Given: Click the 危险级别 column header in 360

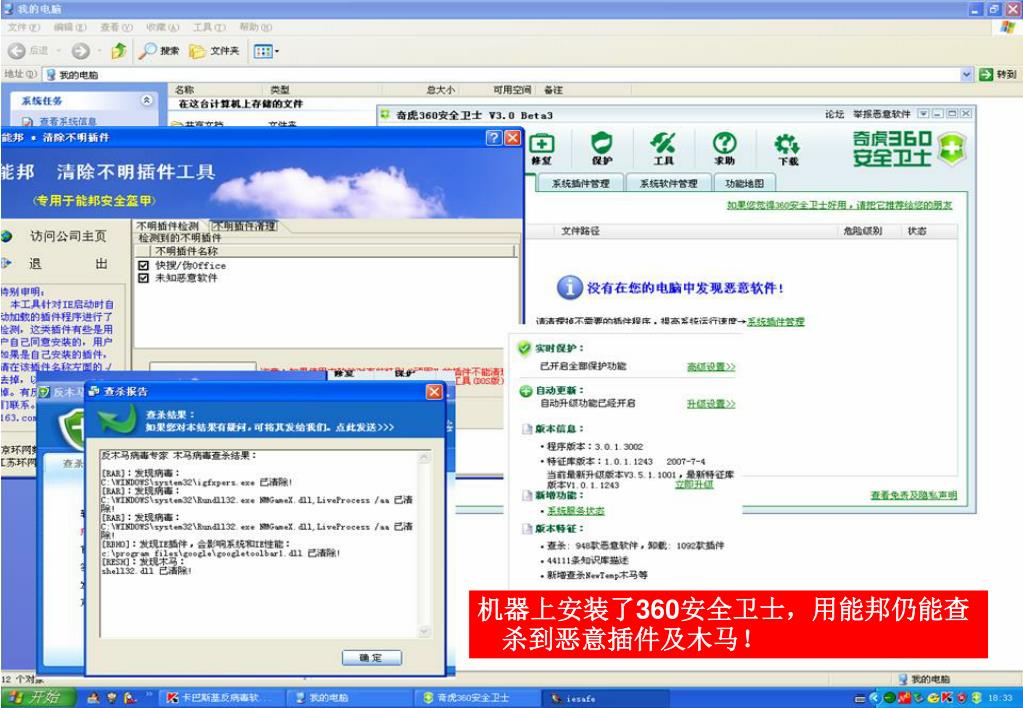Looking at the screenshot, I should click(x=863, y=231).
